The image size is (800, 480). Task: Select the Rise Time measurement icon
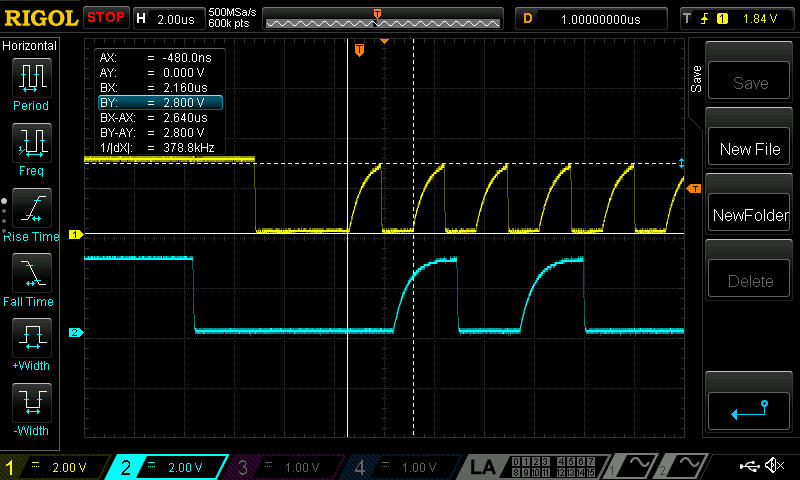coord(32,208)
